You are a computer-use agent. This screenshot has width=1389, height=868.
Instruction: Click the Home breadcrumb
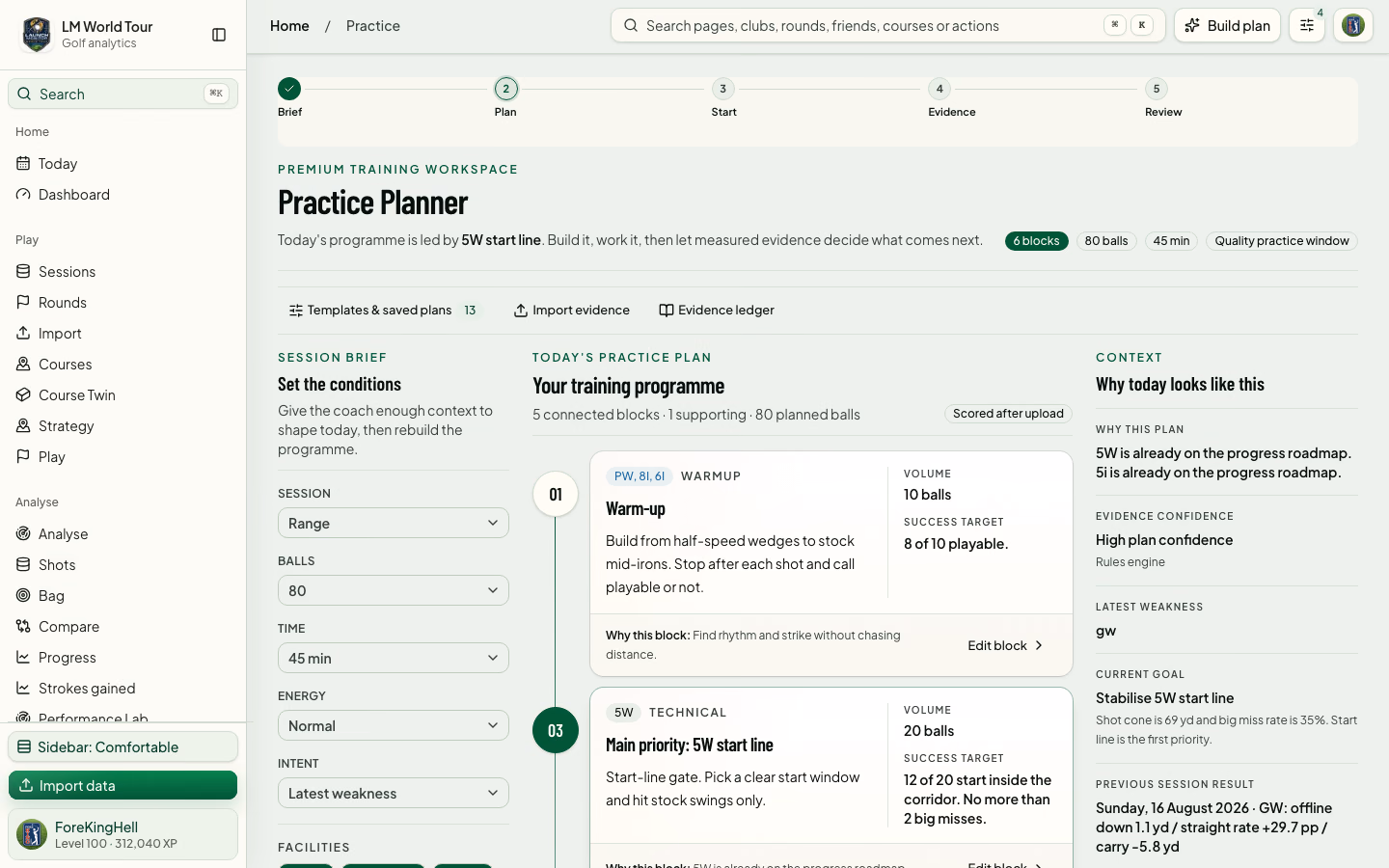pos(289,26)
